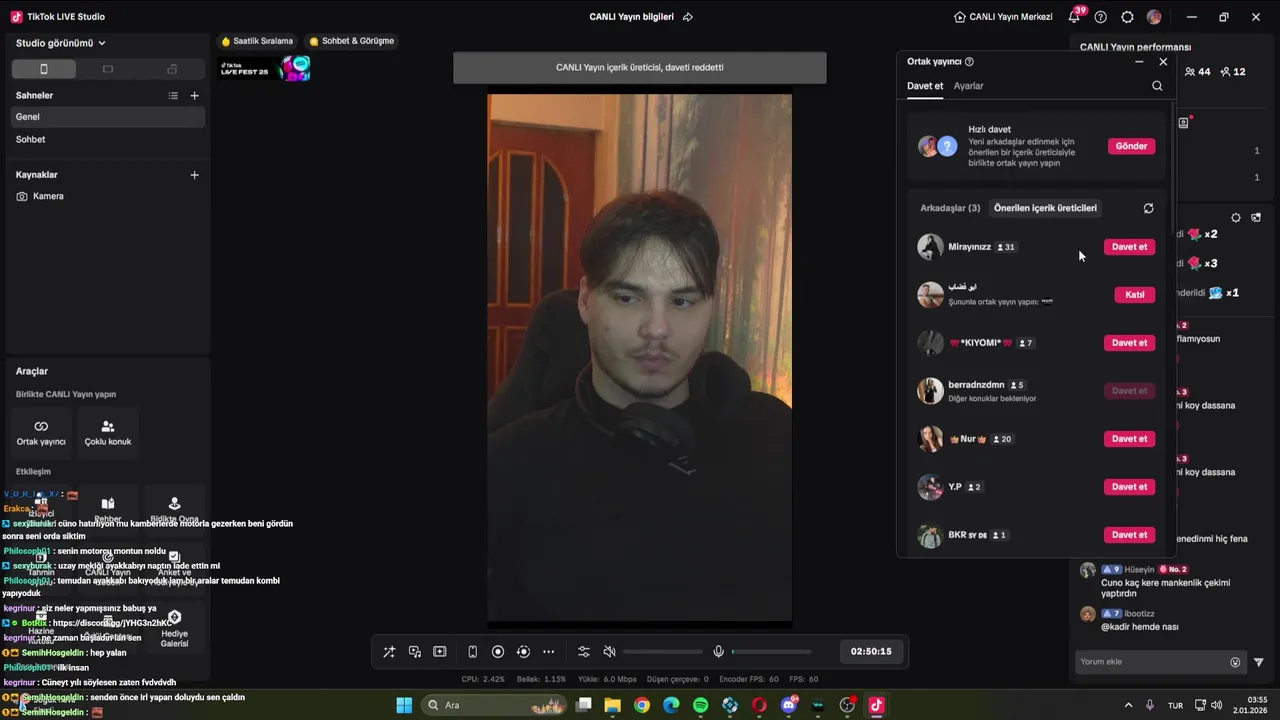1280x720 pixels.
Task: Adjust the speaker volume slider
Action: [x=662, y=652]
